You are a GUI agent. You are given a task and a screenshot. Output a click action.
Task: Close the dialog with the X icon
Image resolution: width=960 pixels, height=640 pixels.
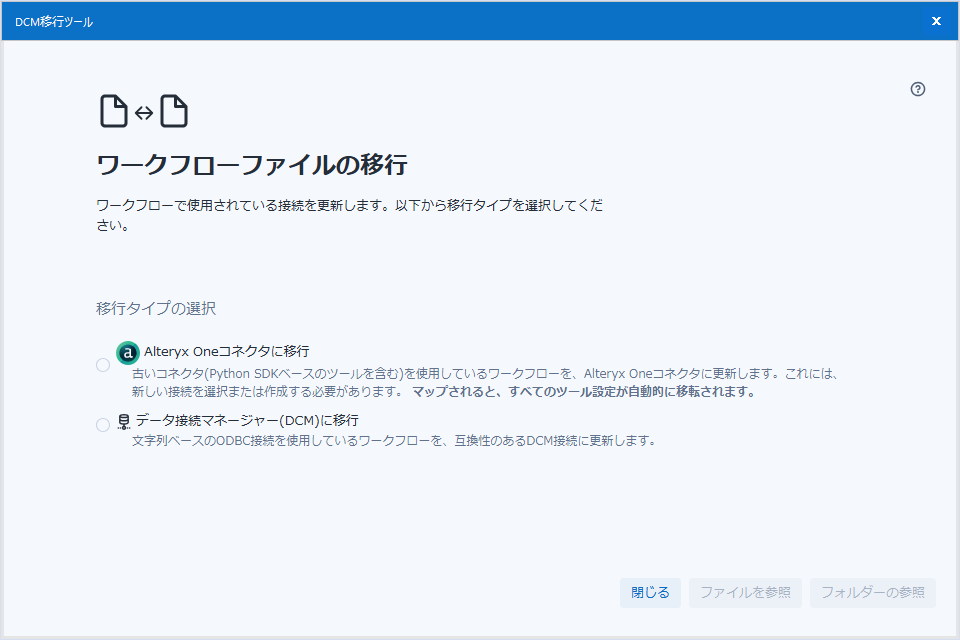pos(936,21)
